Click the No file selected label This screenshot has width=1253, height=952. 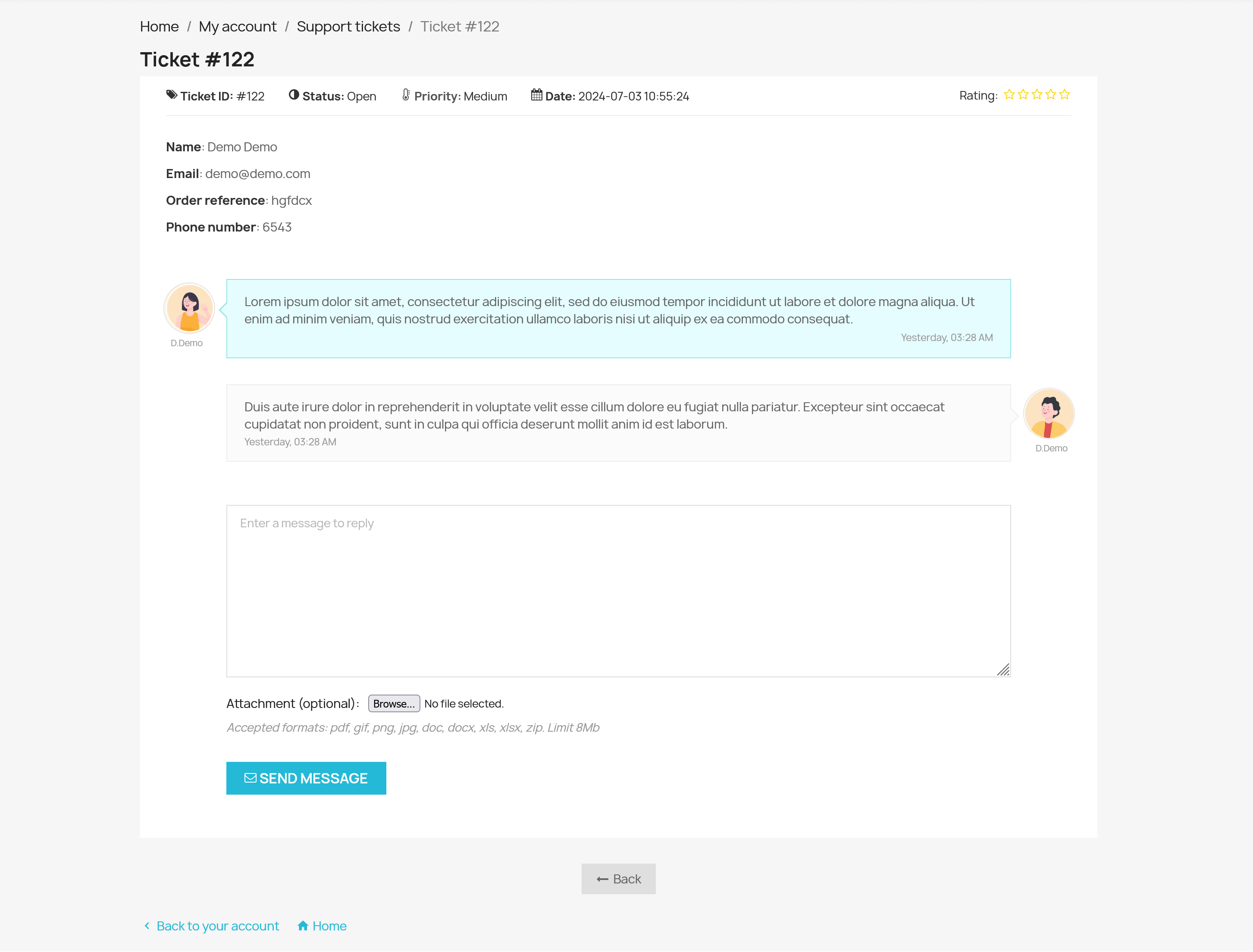[464, 704]
